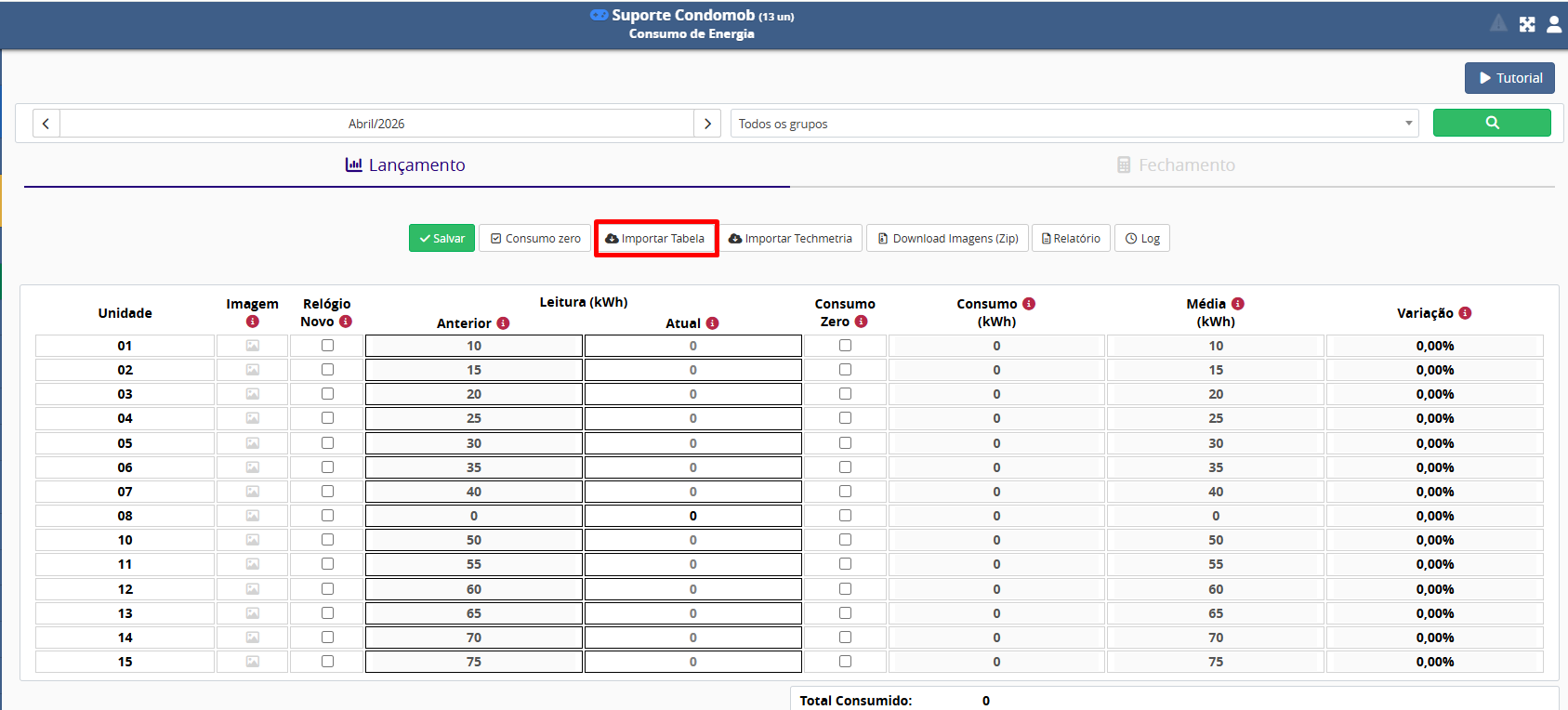
Task: Enable Consumo Zero for unit 02
Action: [x=845, y=369]
